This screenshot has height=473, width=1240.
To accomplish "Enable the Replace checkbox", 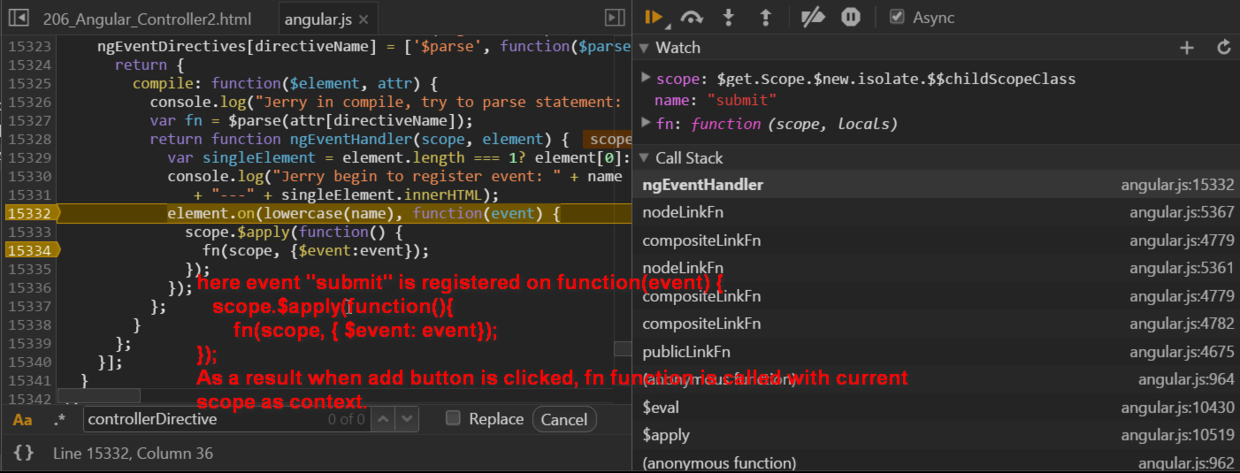I will (453, 418).
